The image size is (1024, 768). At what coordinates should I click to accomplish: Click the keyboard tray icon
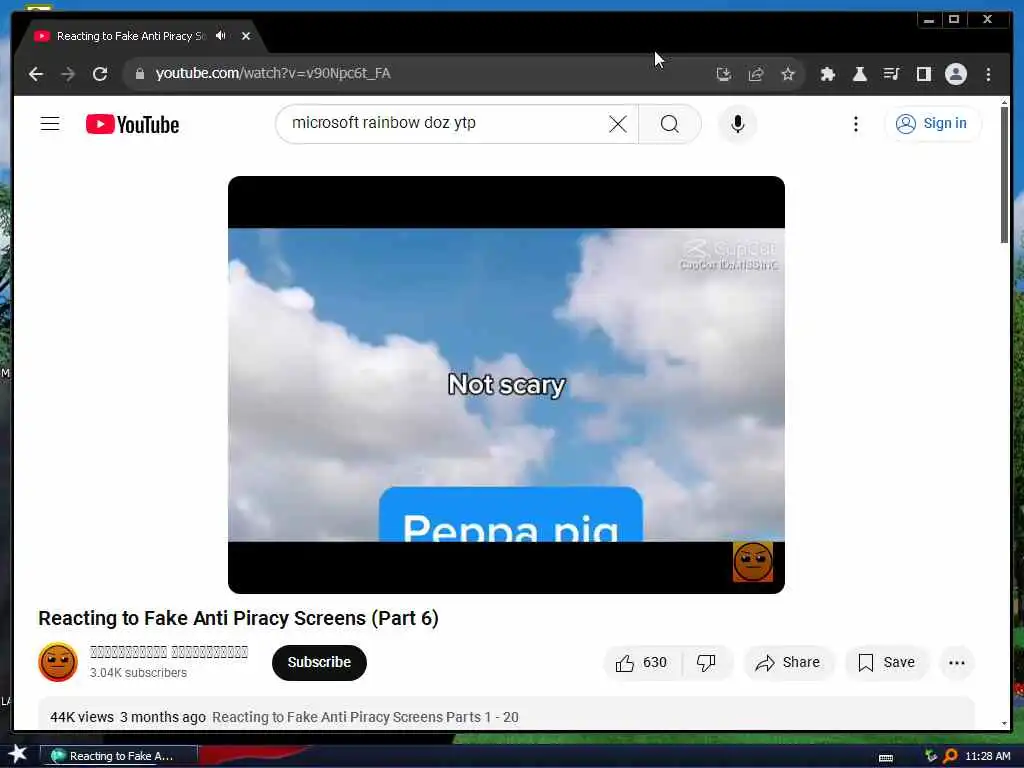tap(886, 758)
